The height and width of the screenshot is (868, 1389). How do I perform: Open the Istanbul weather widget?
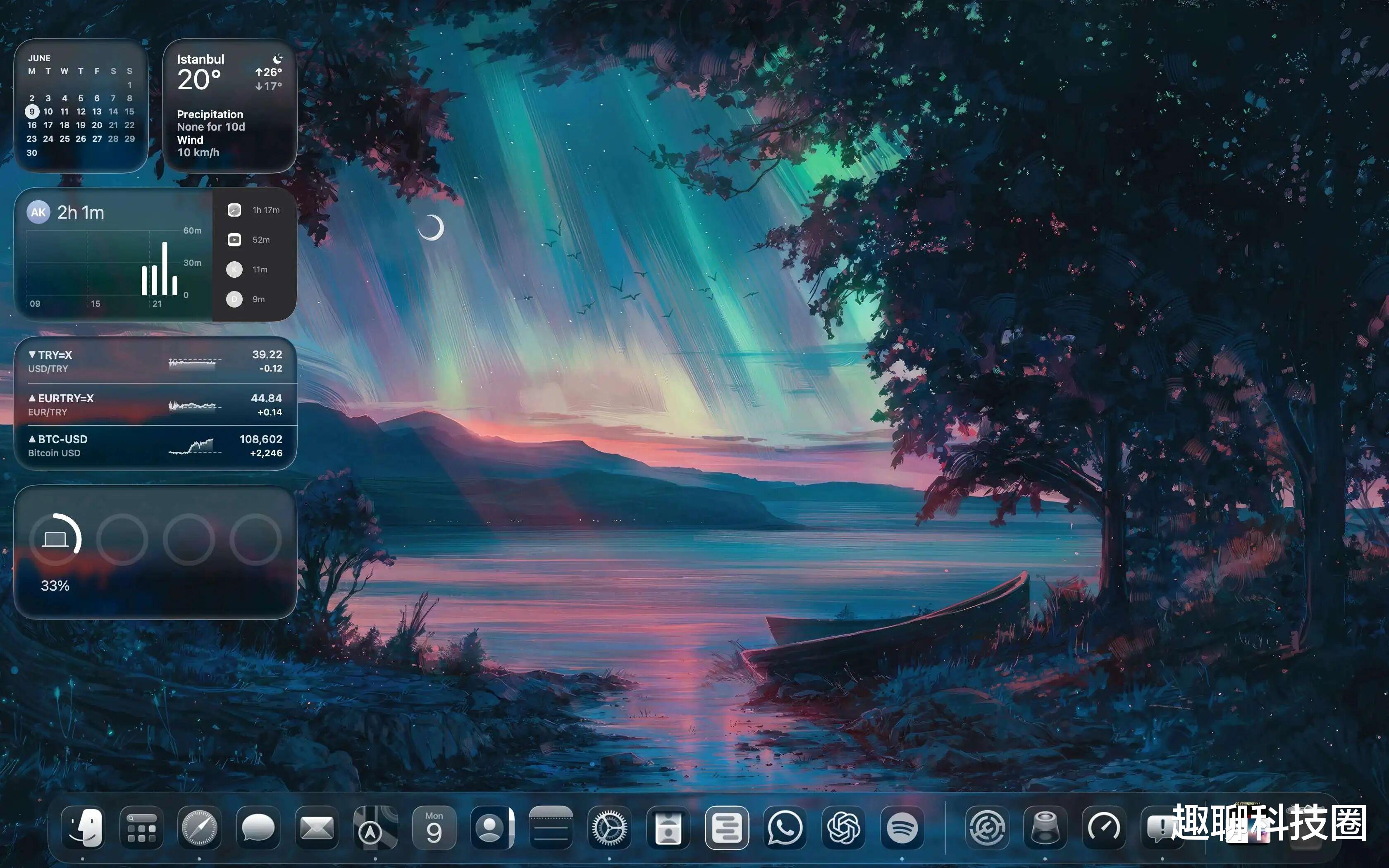pyautogui.click(x=229, y=106)
